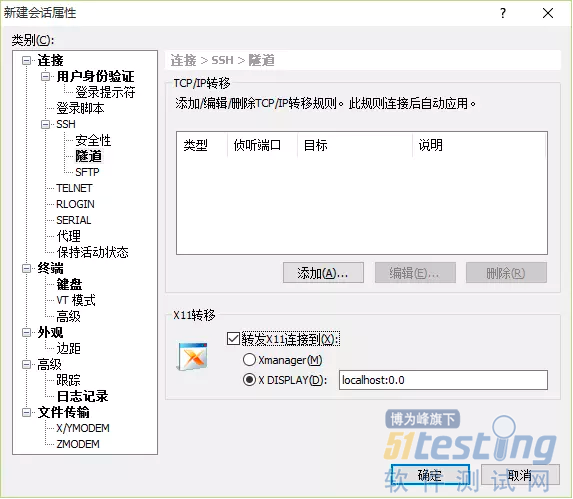Click the ? help button
This screenshot has height=499, width=573.
tap(503, 13)
